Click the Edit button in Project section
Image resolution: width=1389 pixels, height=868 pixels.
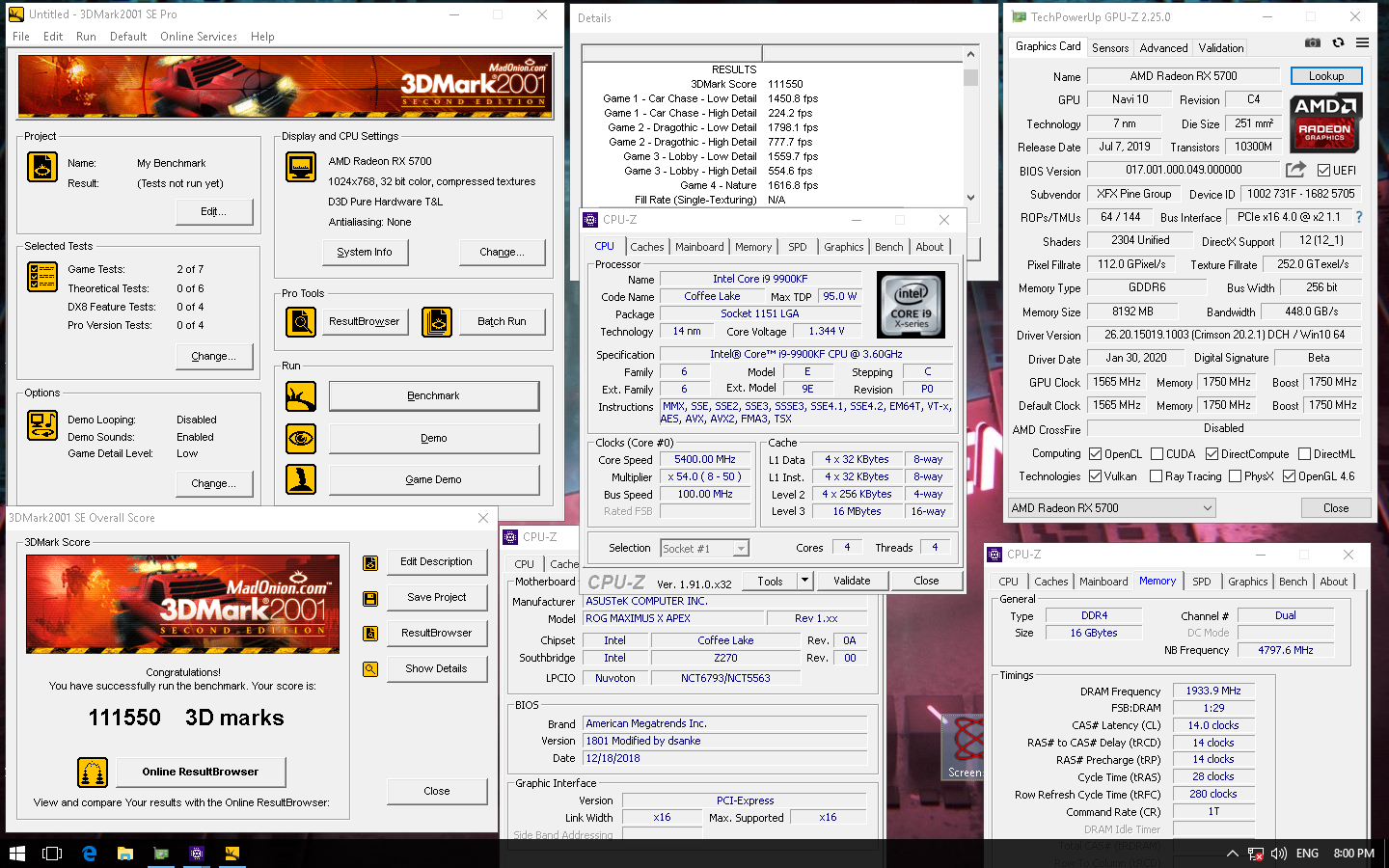point(214,211)
